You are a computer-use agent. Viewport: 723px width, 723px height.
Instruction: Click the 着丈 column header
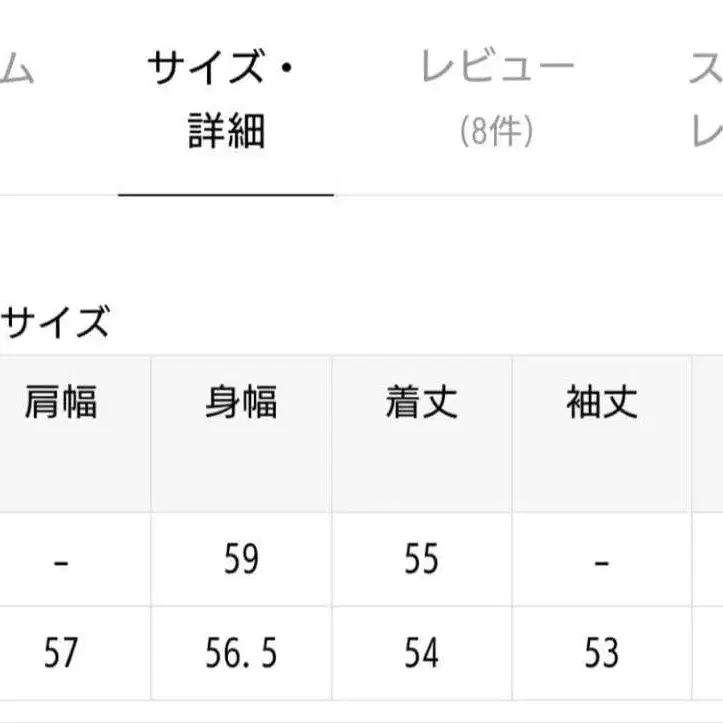coord(421,403)
